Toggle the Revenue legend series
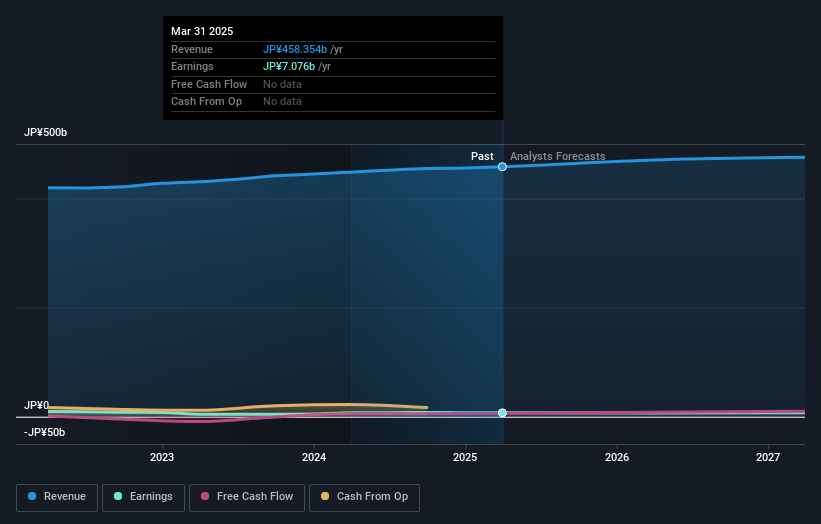Screen dimensions: 821x524 57,497
